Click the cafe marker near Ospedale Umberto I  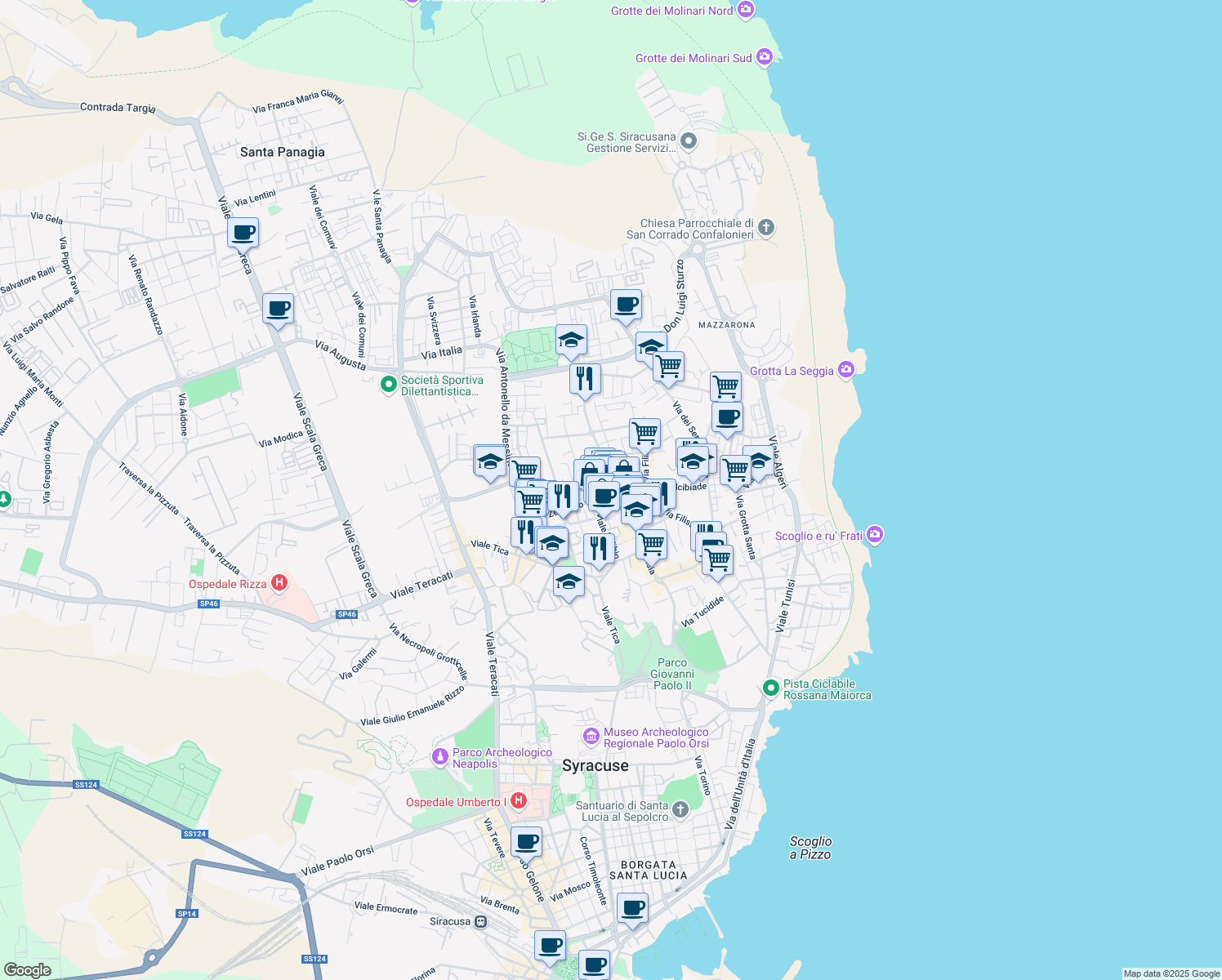[527, 841]
